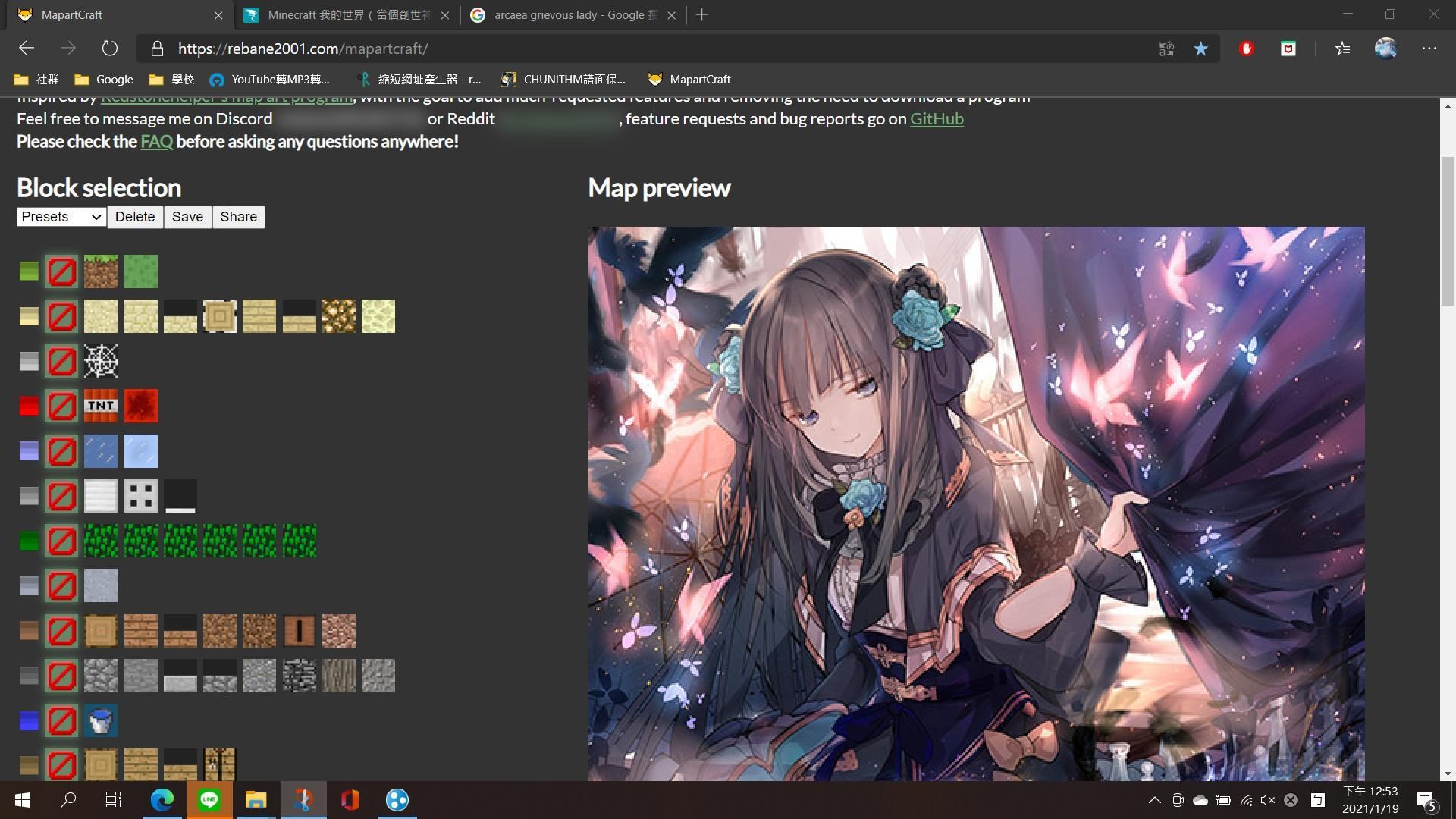Open the Google bookmarks folder

tap(104, 79)
